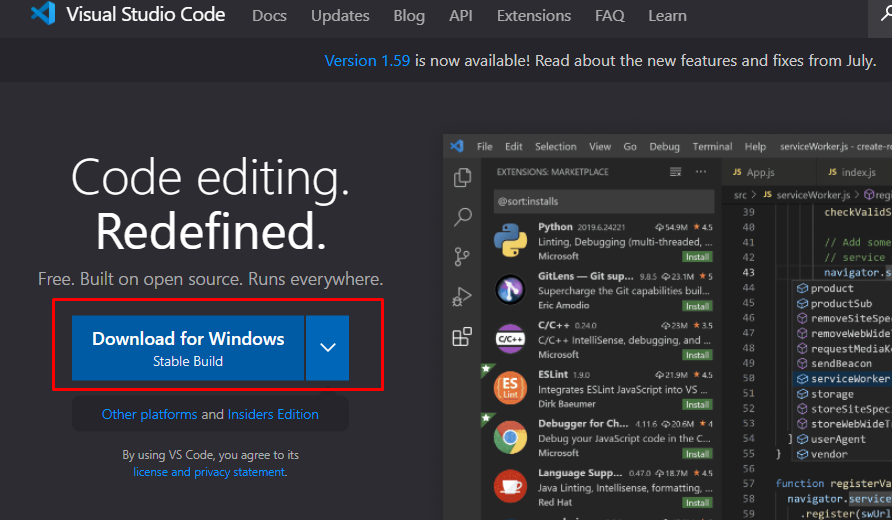This screenshot has height=520, width=892.
Task: Install the C/C++ extension
Action: (697, 356)
